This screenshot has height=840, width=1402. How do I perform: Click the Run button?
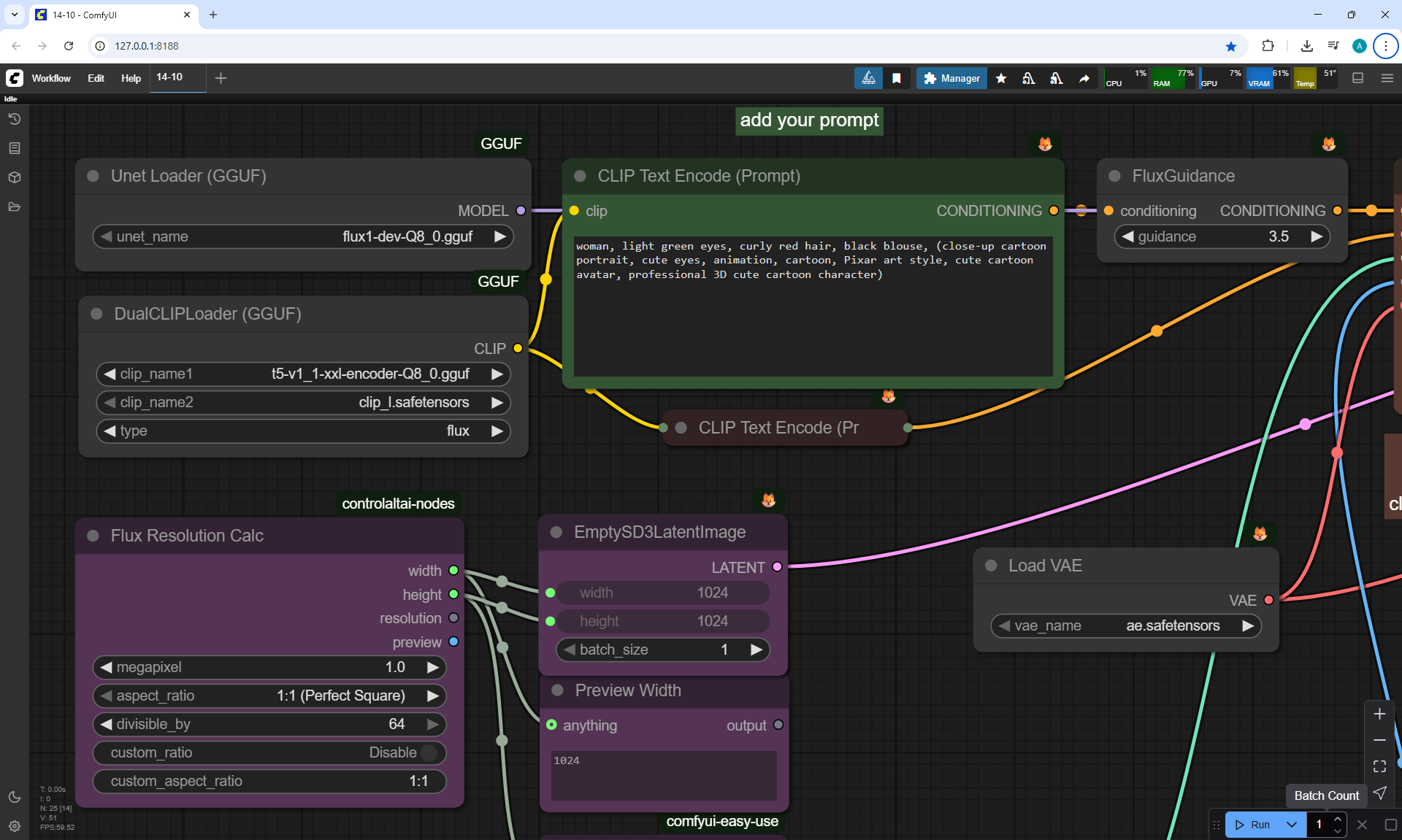click(x=1254, y=825)
